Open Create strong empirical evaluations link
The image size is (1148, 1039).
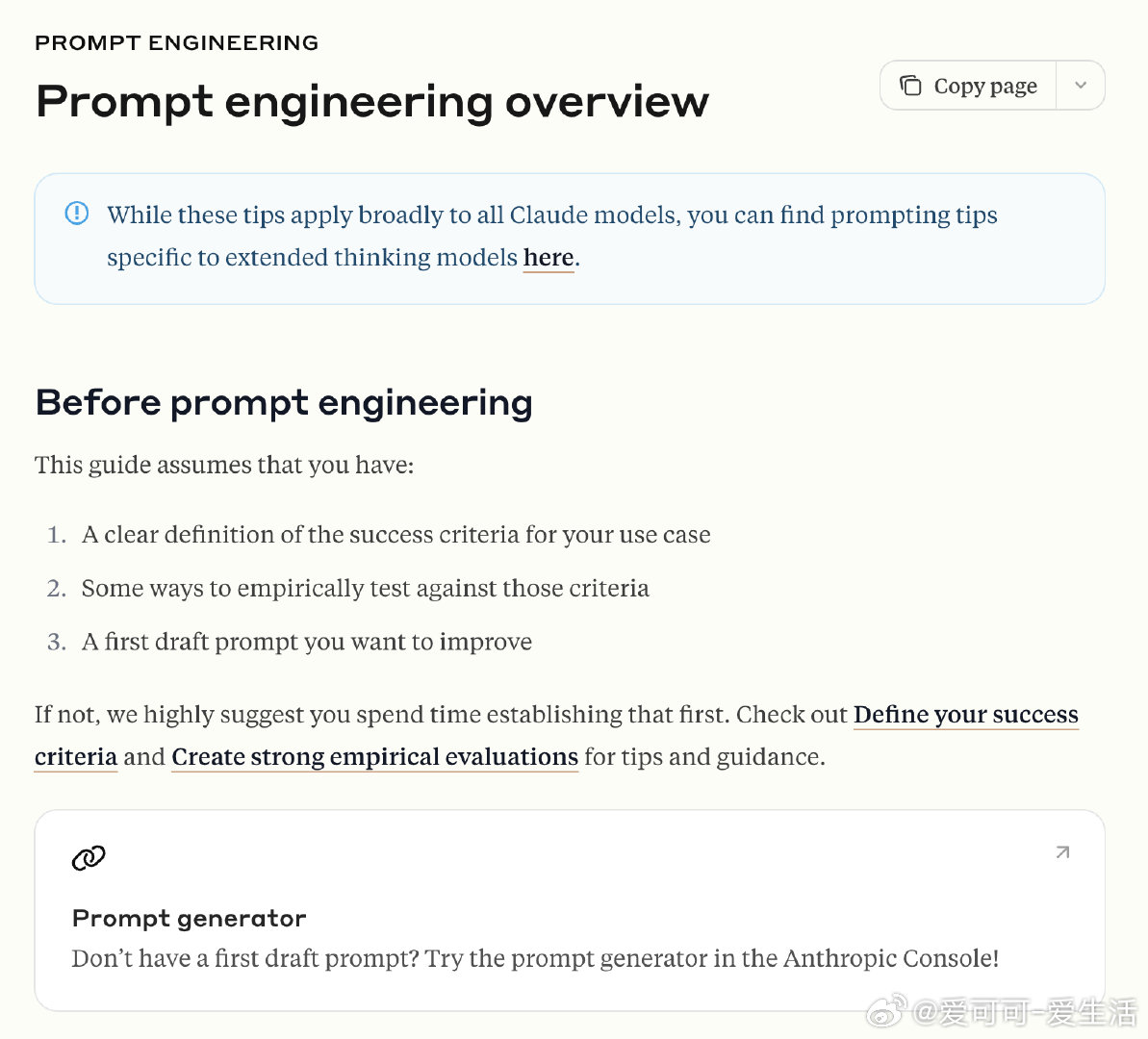[375, 756]
